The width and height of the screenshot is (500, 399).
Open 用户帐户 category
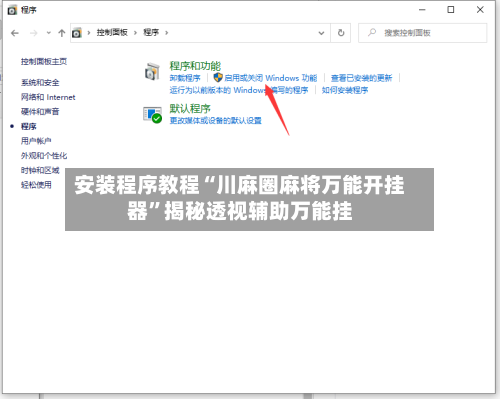coord(36,141)
